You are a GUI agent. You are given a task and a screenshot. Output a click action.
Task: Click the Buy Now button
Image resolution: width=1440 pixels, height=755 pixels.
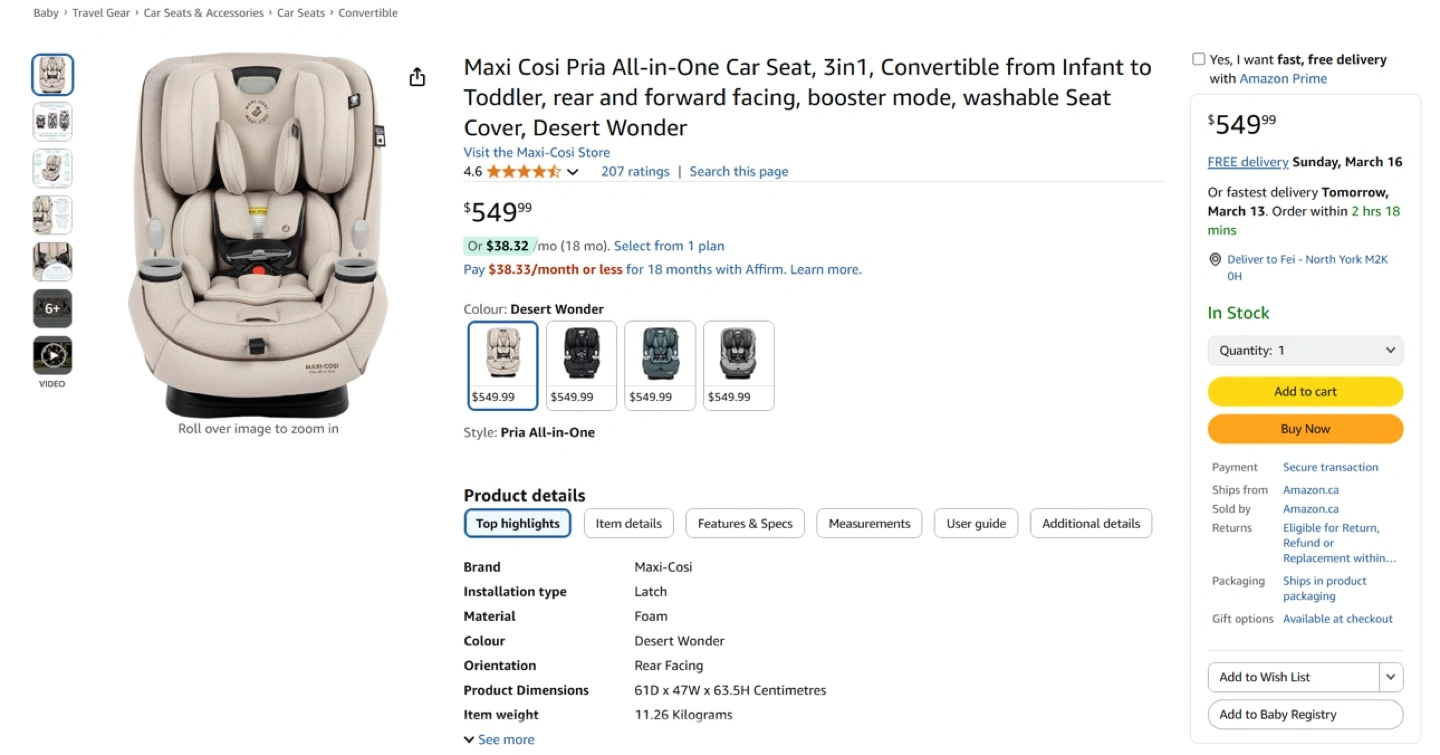pyautogui.click(x=1305, y=429)
